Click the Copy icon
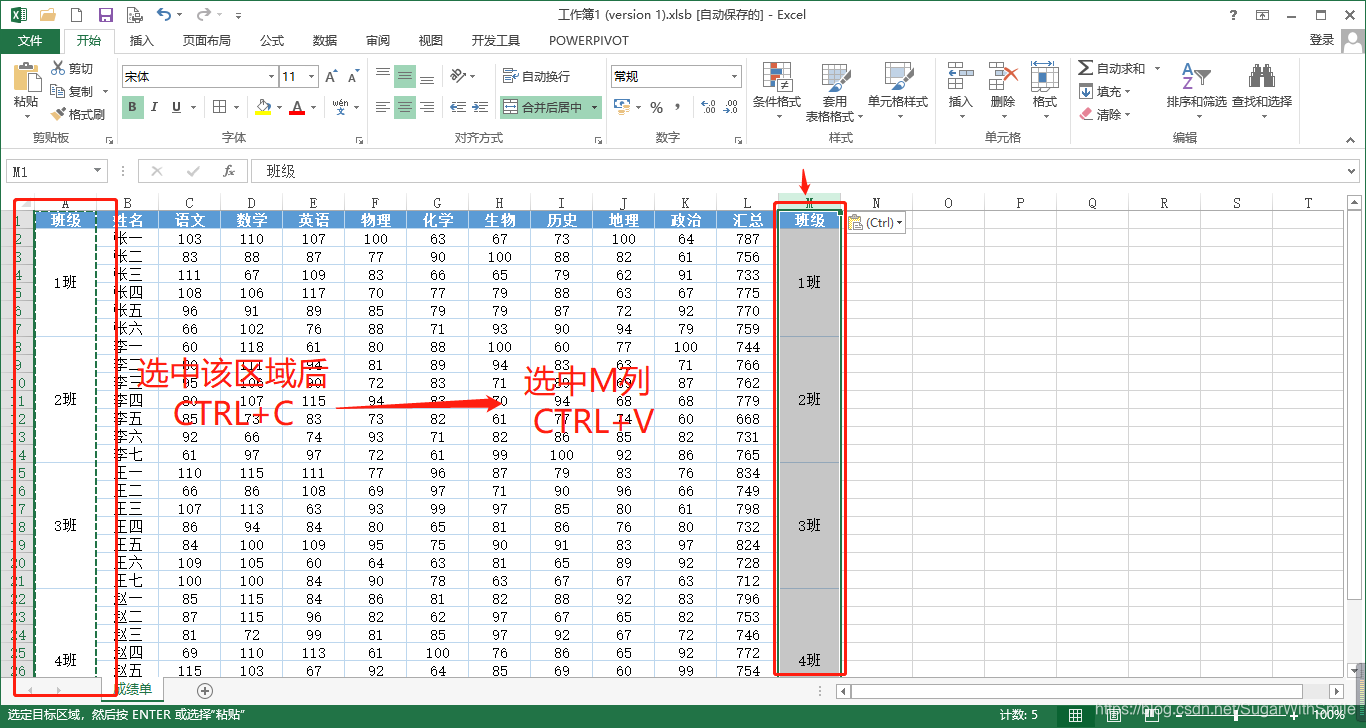Viewport: 1366px width, 728px height. tap(58, 91)
